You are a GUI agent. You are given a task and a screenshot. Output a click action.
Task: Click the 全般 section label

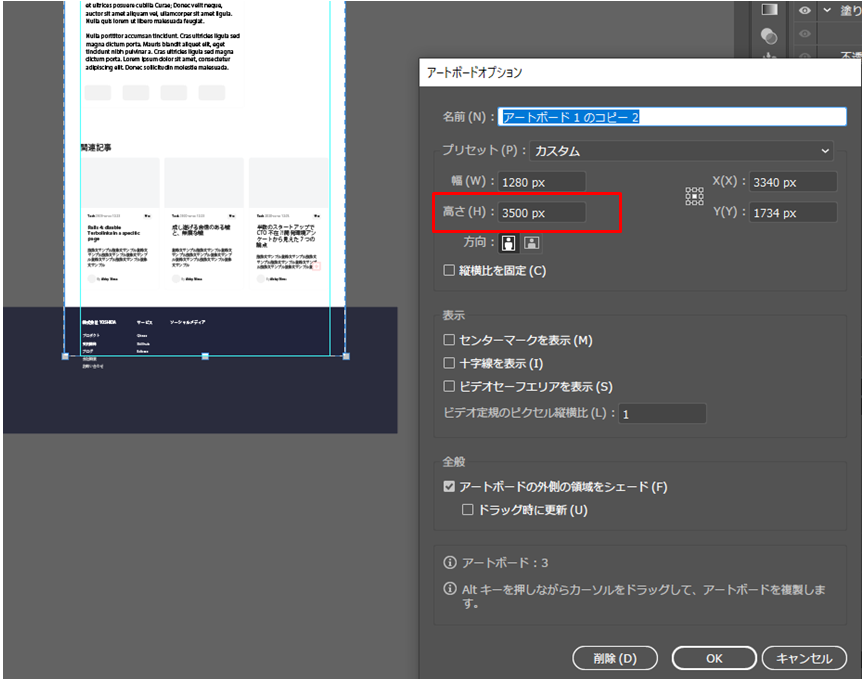click(x=454, y=462)
